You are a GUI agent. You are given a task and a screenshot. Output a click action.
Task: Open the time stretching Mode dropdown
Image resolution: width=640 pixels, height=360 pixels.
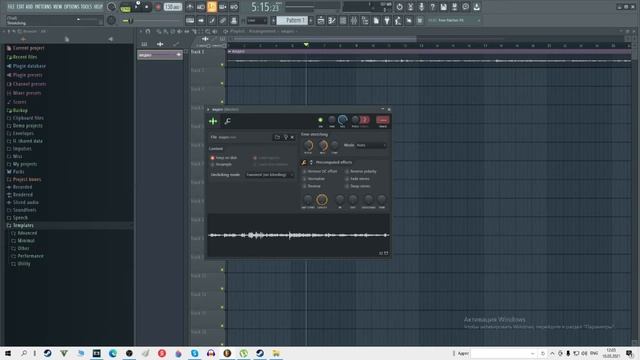tap(371, 145)
